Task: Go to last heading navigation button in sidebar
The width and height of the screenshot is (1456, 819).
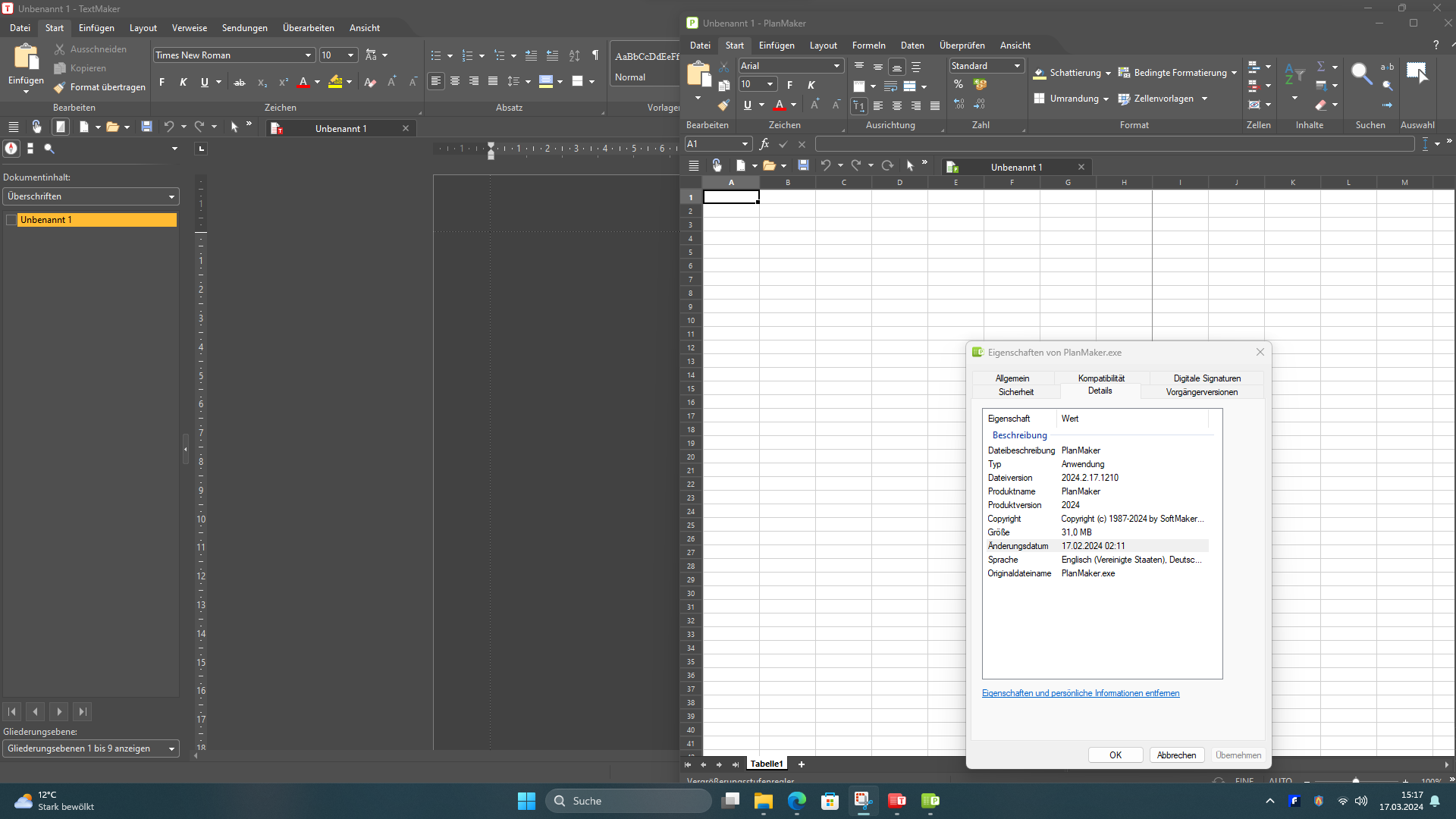Action: click(x=83, y=711)
